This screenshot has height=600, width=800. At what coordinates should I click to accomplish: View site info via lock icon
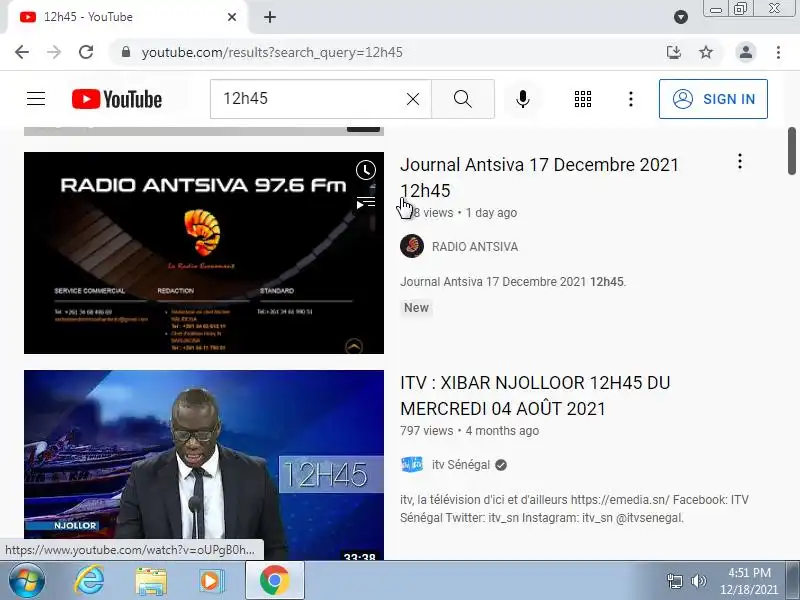(x=126, y=52)
